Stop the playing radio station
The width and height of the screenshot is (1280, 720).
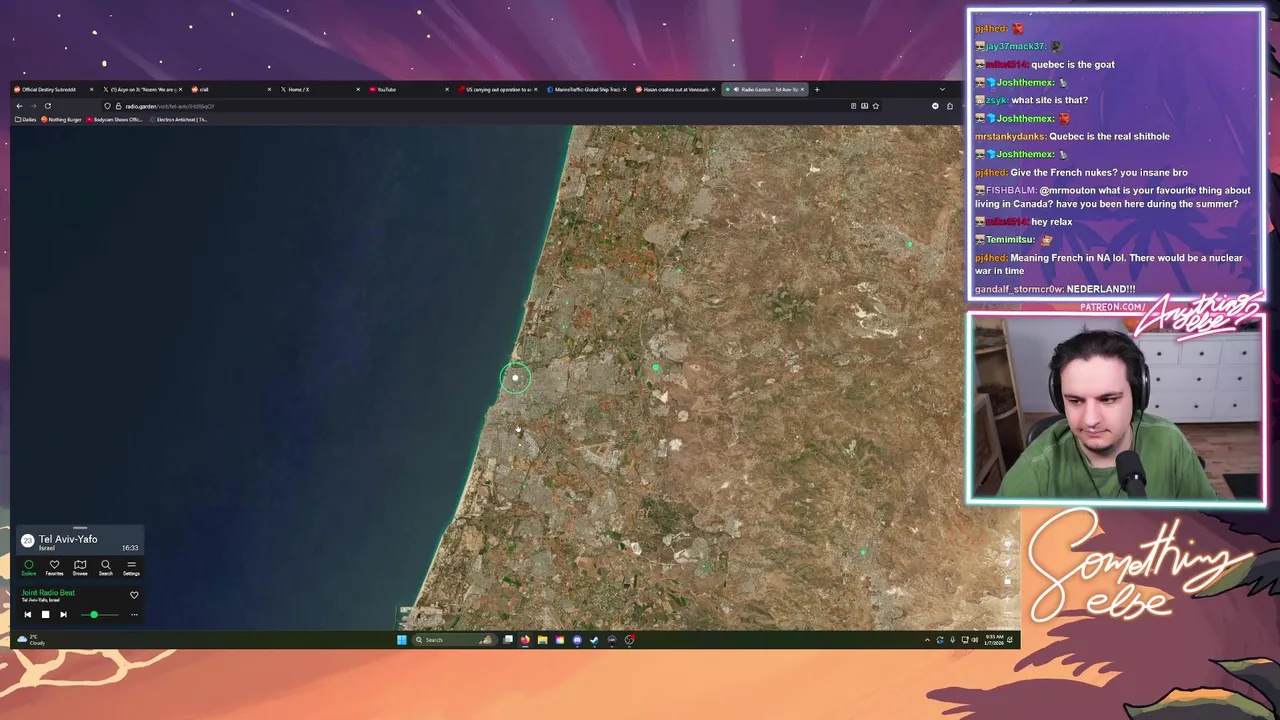[45, 614]
